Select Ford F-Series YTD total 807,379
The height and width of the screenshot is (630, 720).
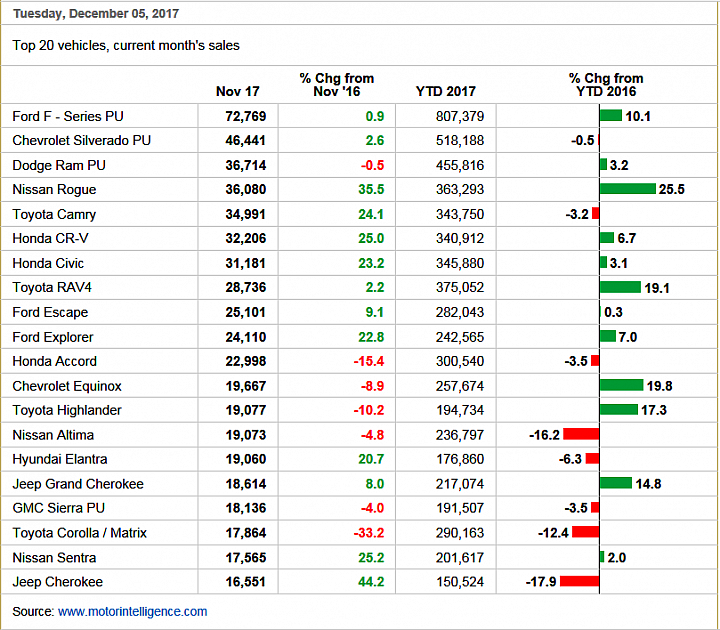click(460, 116)
